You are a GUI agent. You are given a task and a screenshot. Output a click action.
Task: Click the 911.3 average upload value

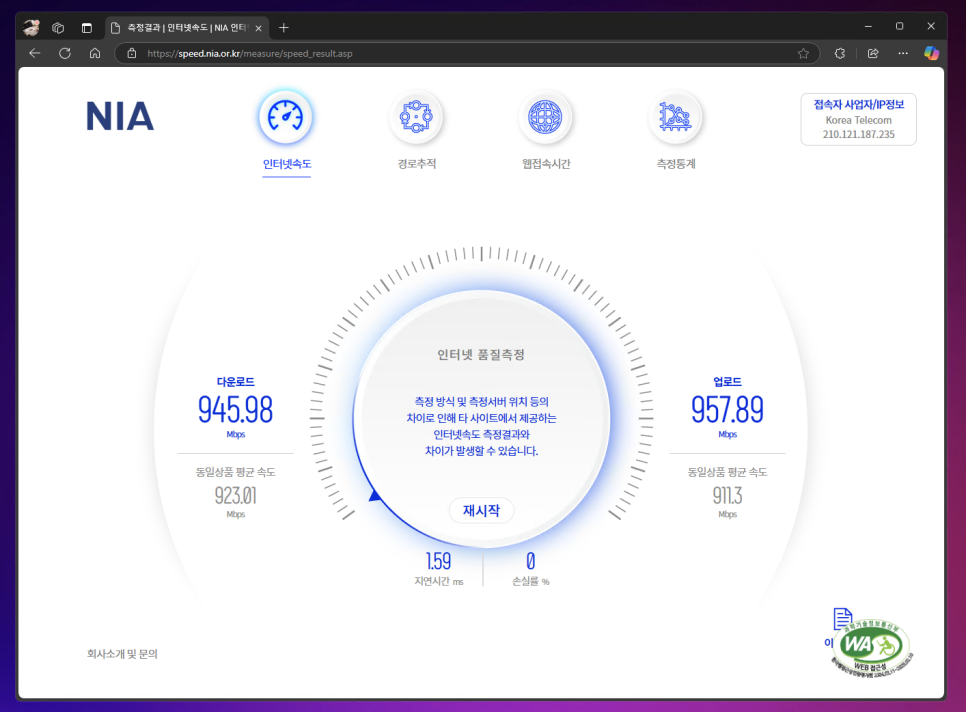727,495
